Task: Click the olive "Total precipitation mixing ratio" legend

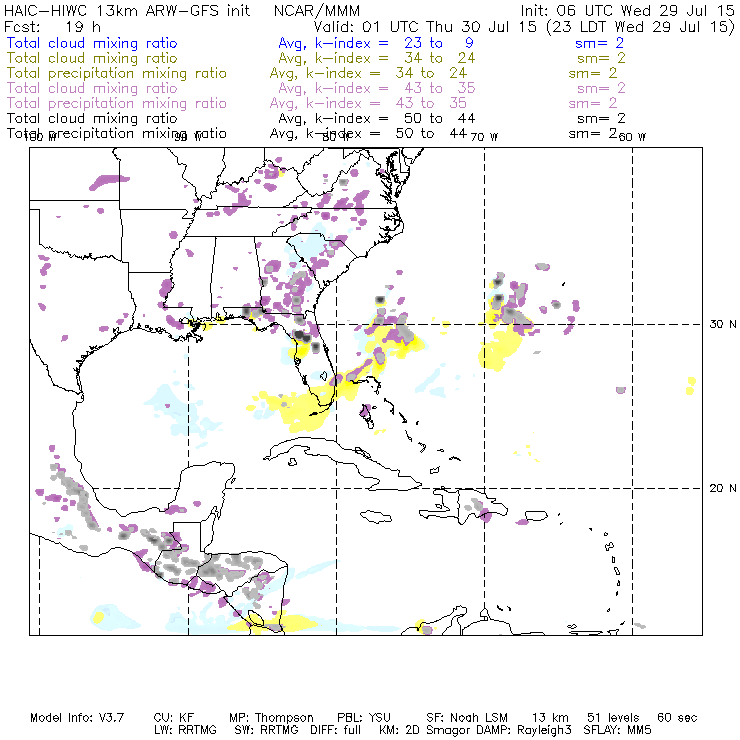Action: pos(117,73)
